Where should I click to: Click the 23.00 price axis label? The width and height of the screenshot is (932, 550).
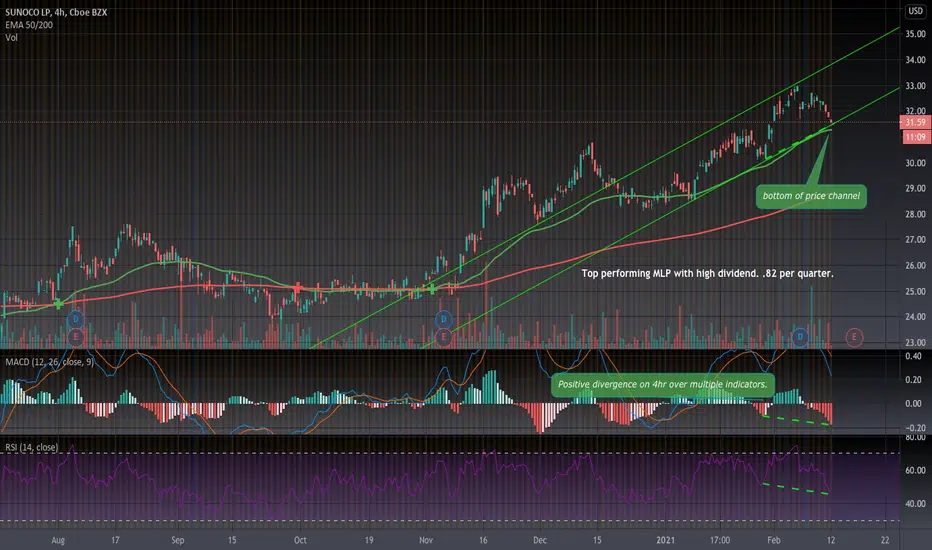pyautogui.click(x=915, y=342)
